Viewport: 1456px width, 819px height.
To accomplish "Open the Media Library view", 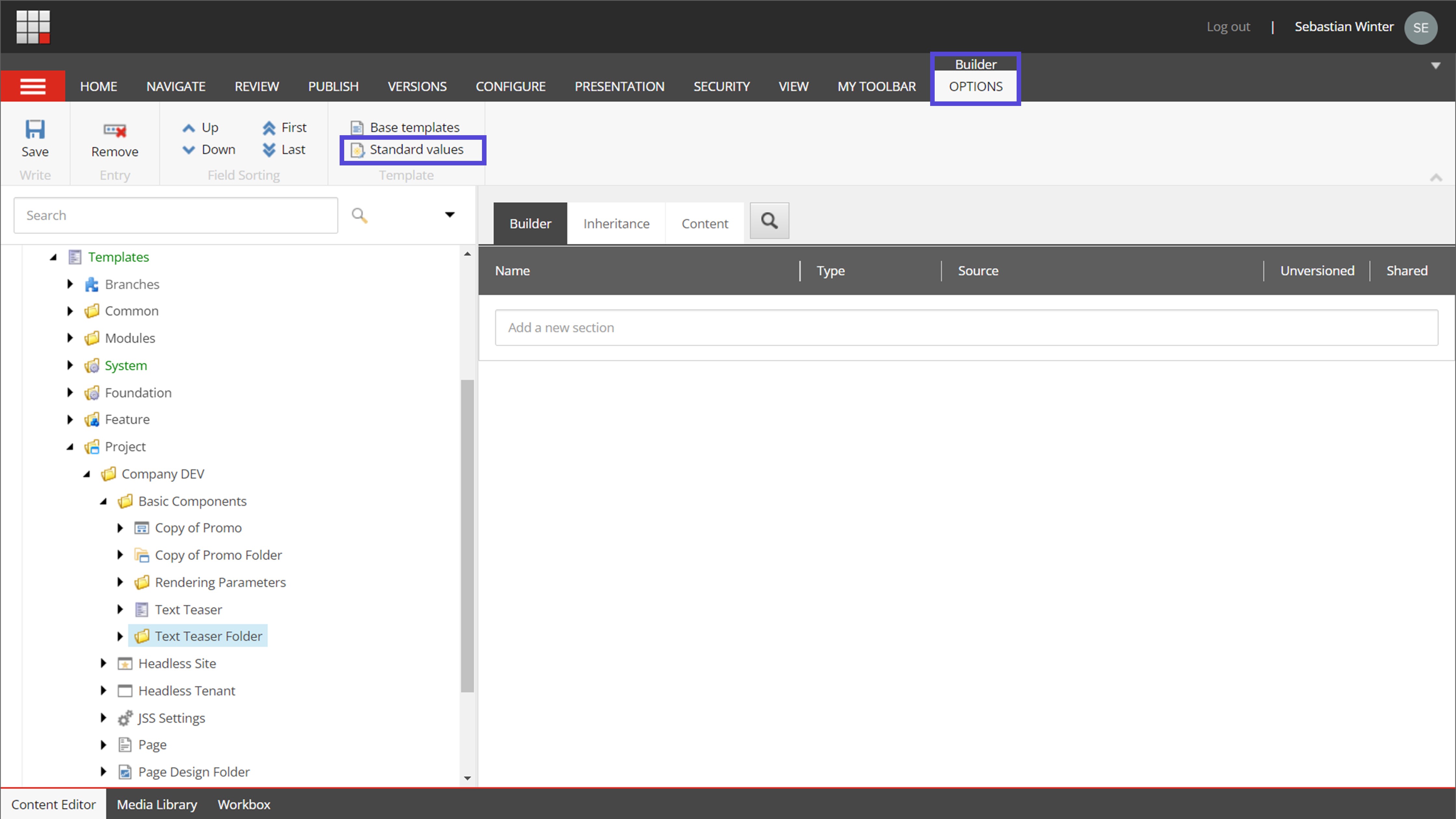I will [x=157, y=804].
